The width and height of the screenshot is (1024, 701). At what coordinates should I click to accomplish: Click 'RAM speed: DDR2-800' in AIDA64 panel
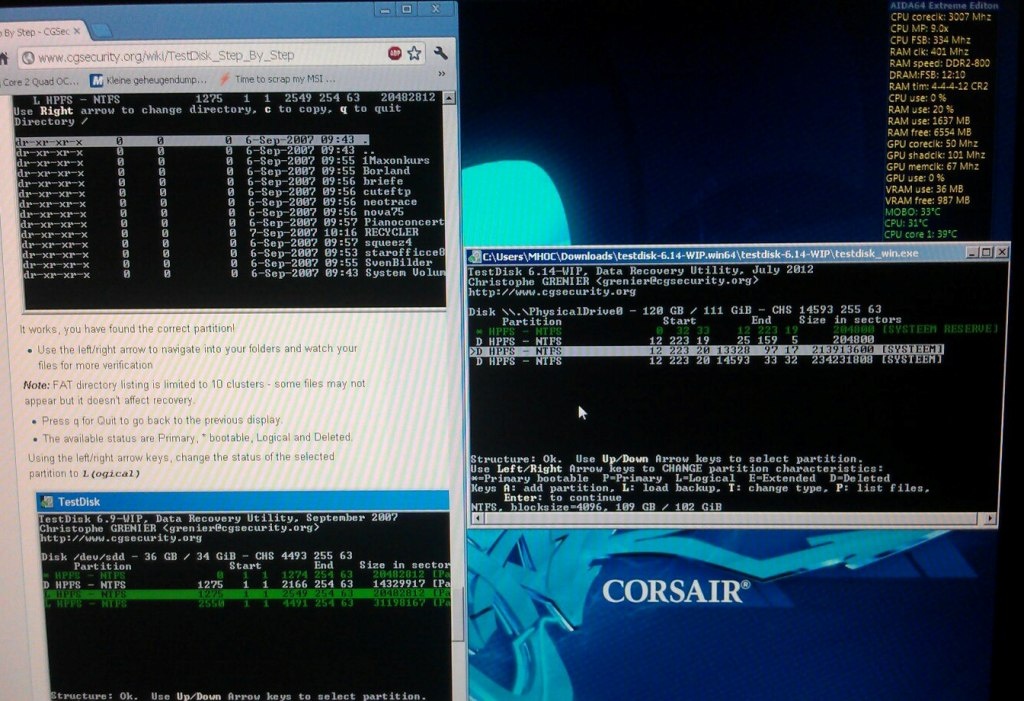point(939,63)
